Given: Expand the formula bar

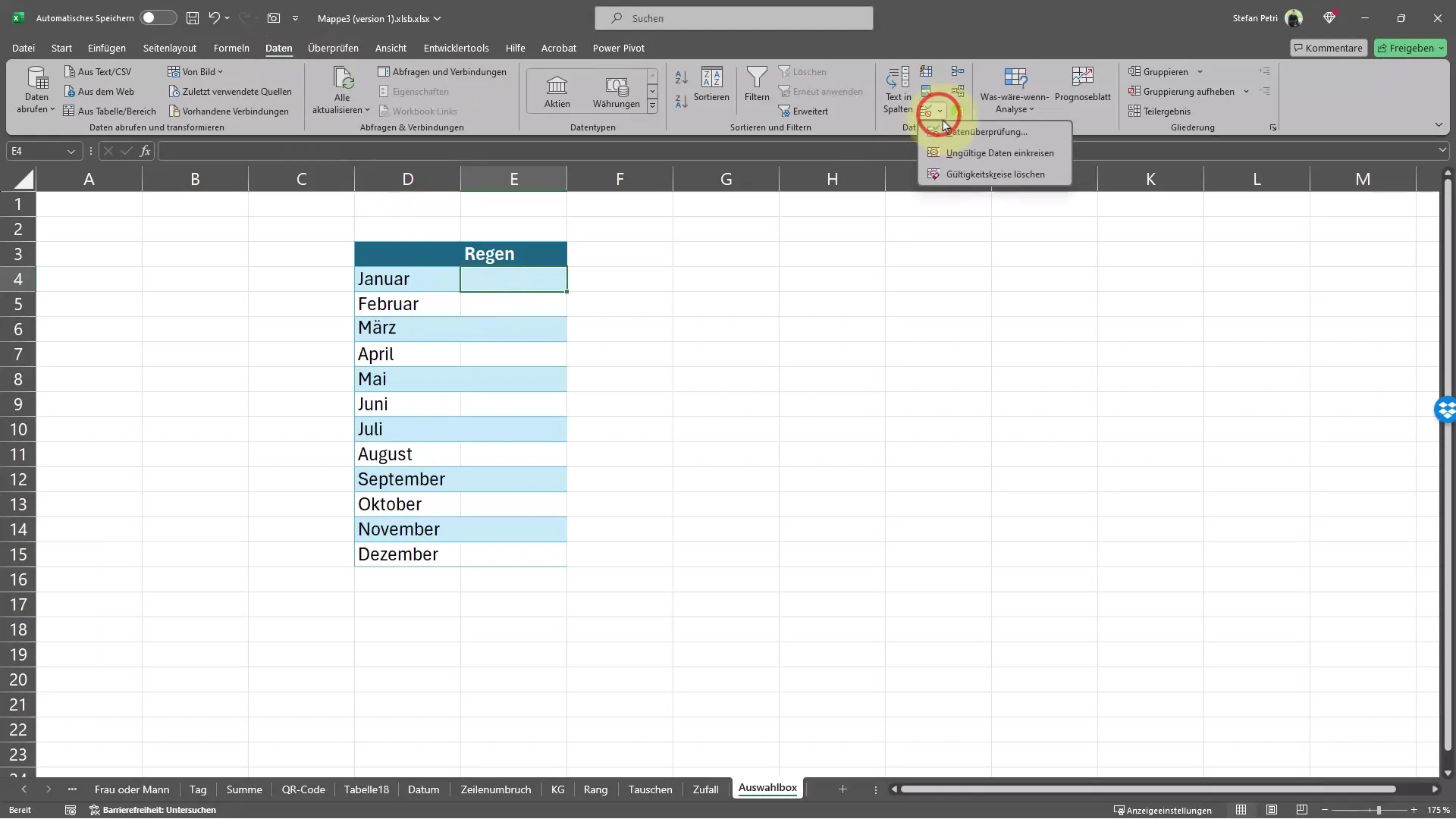Looking at the screenshot, I should pos(1442,150).
